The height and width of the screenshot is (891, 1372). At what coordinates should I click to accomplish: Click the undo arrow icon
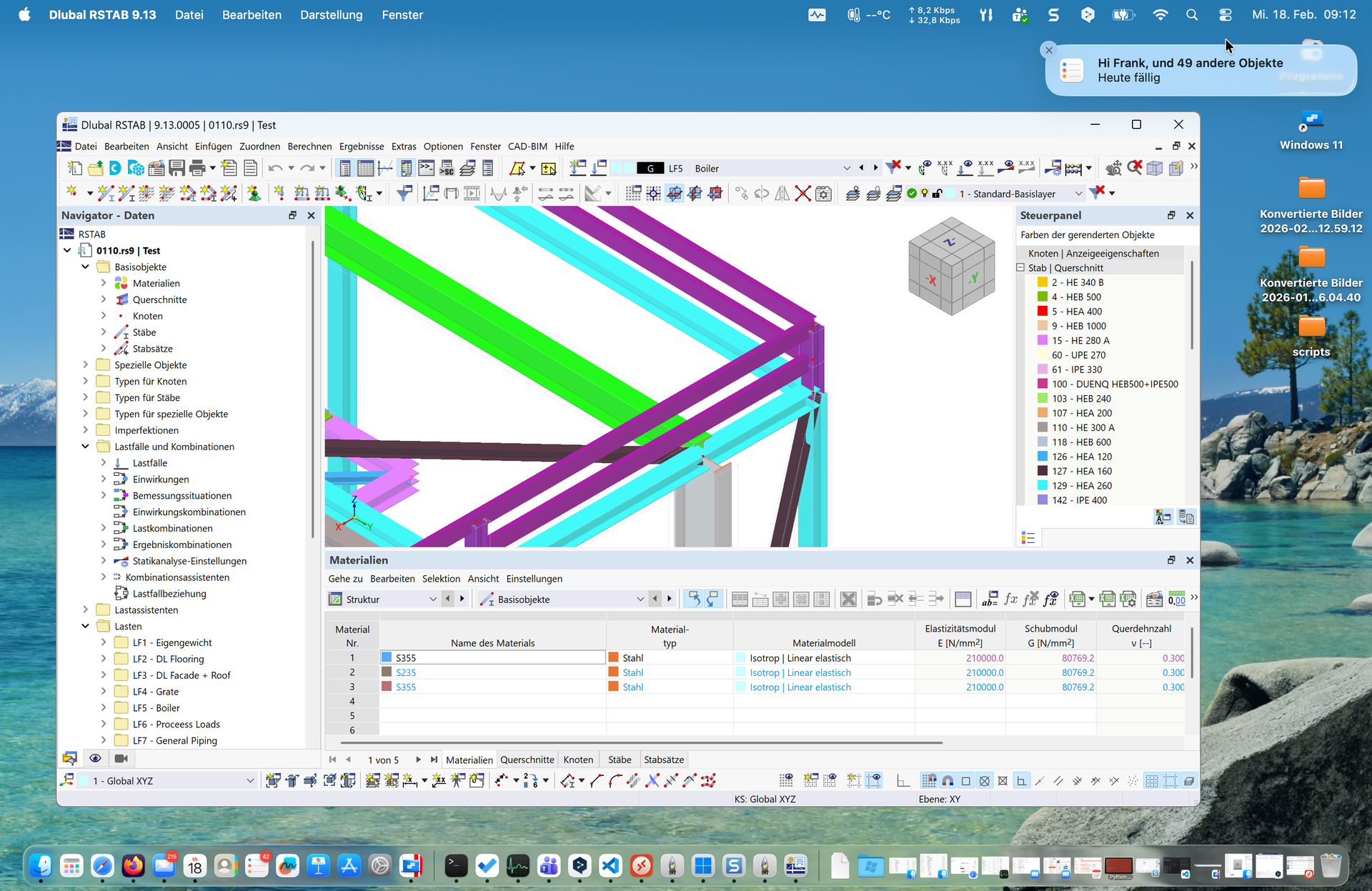click(x=275, y=169)
